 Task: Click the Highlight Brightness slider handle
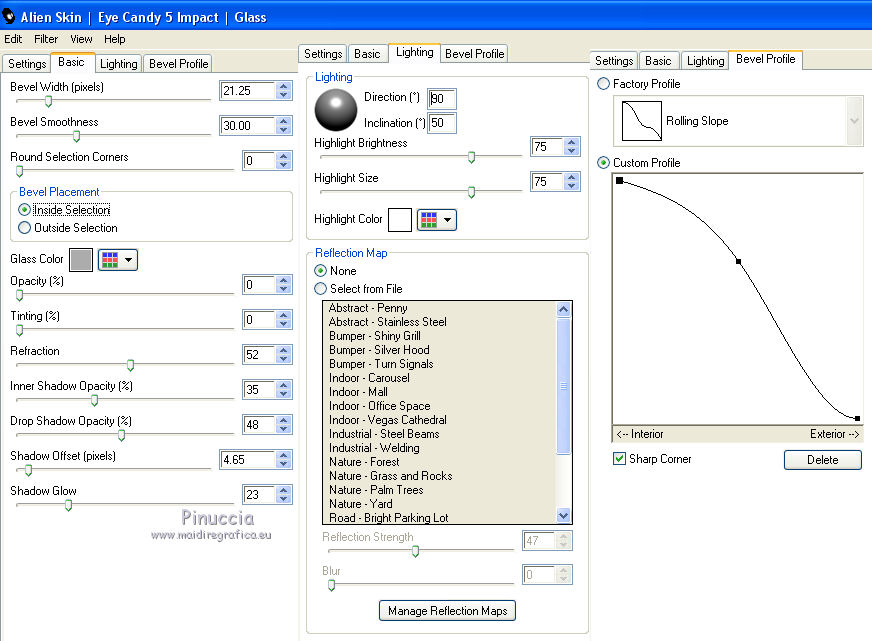(471, 157)
